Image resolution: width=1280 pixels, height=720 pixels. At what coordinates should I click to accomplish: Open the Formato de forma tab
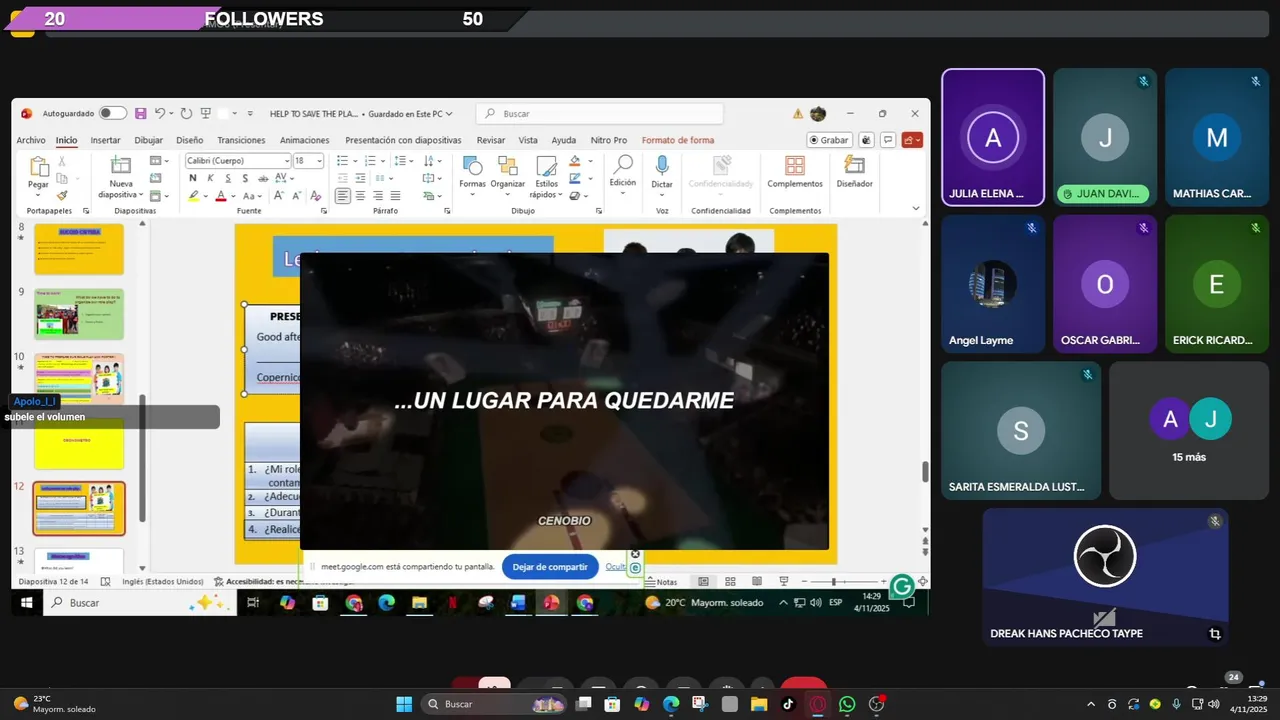(x=678, y=140)
